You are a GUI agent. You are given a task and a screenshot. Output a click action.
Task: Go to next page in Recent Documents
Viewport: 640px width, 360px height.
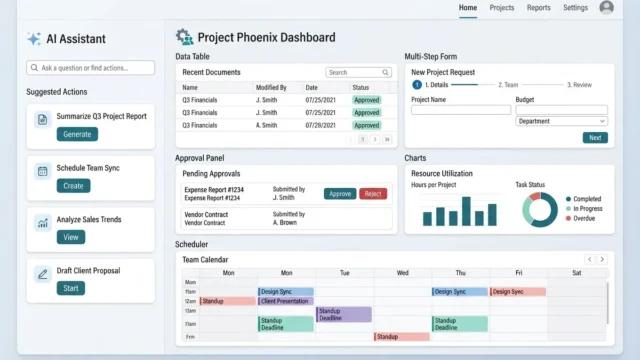pyautogui.click(x=375, y=140)
